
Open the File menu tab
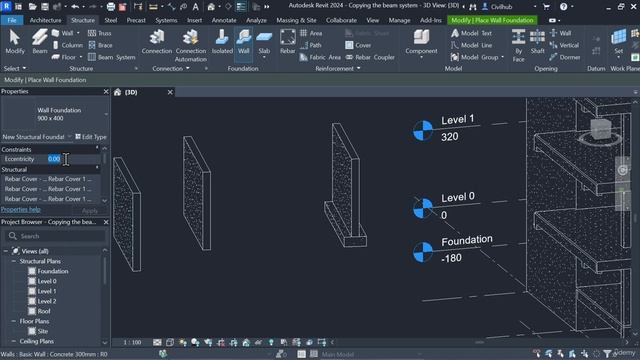pyautogui.click(x=12, y=20)
